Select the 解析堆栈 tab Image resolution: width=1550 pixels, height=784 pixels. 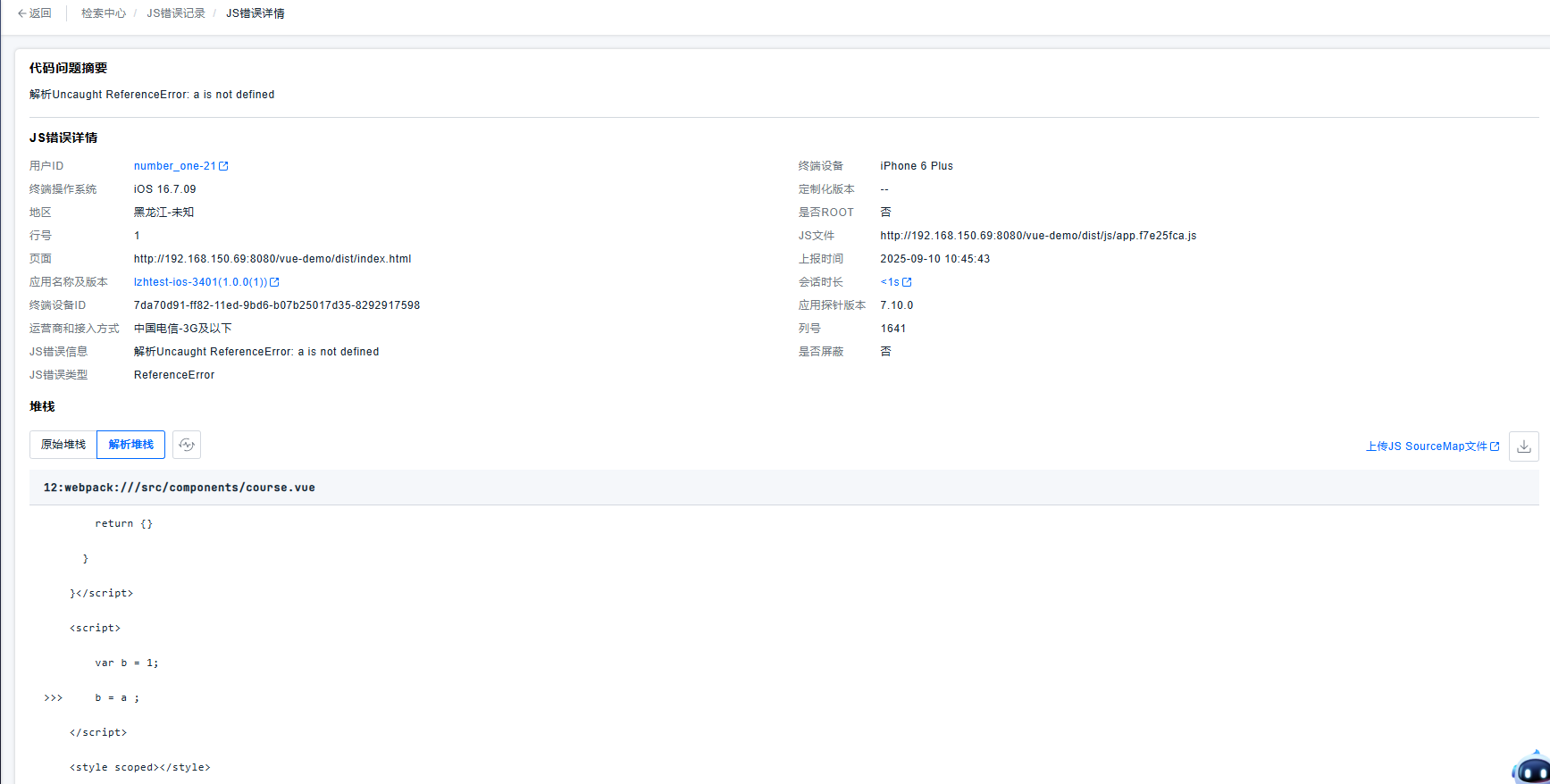coord(131,445)
